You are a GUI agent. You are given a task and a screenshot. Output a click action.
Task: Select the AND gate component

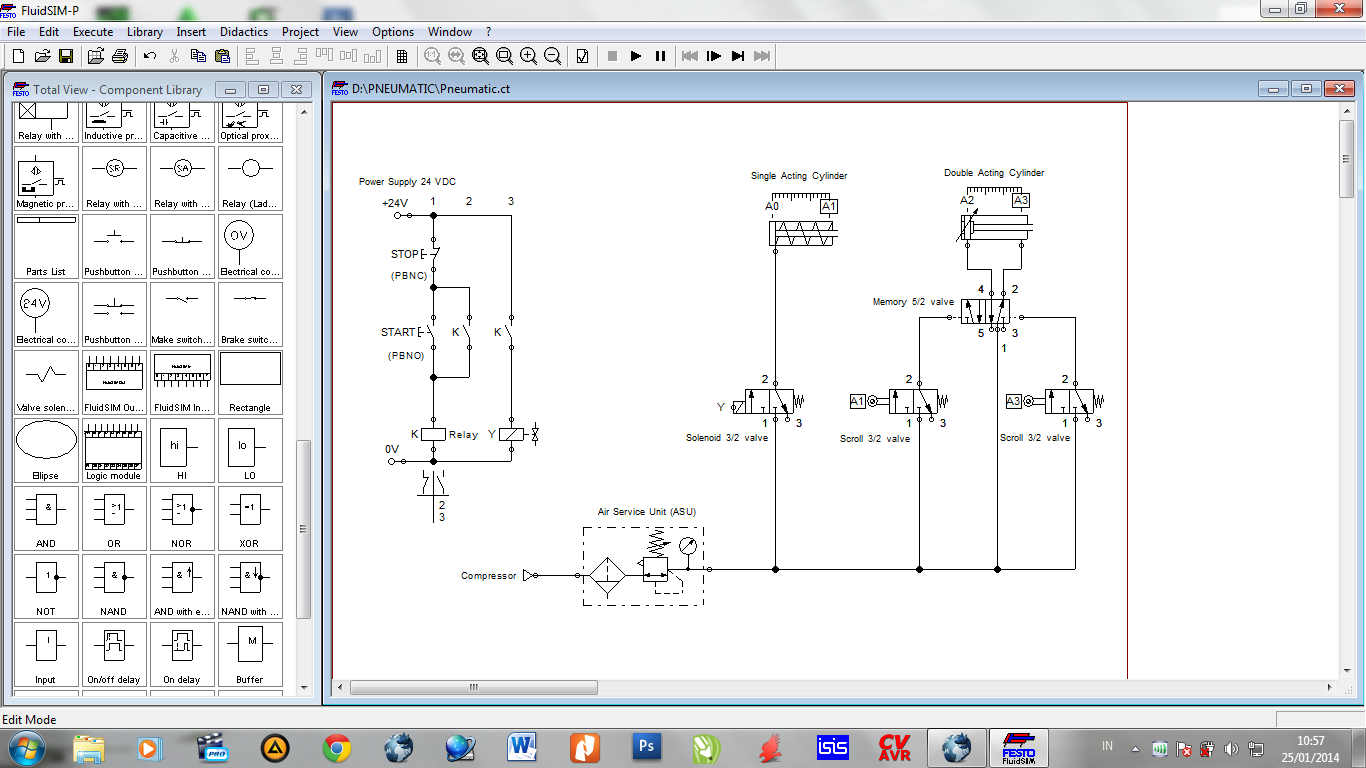pos(46,518)
